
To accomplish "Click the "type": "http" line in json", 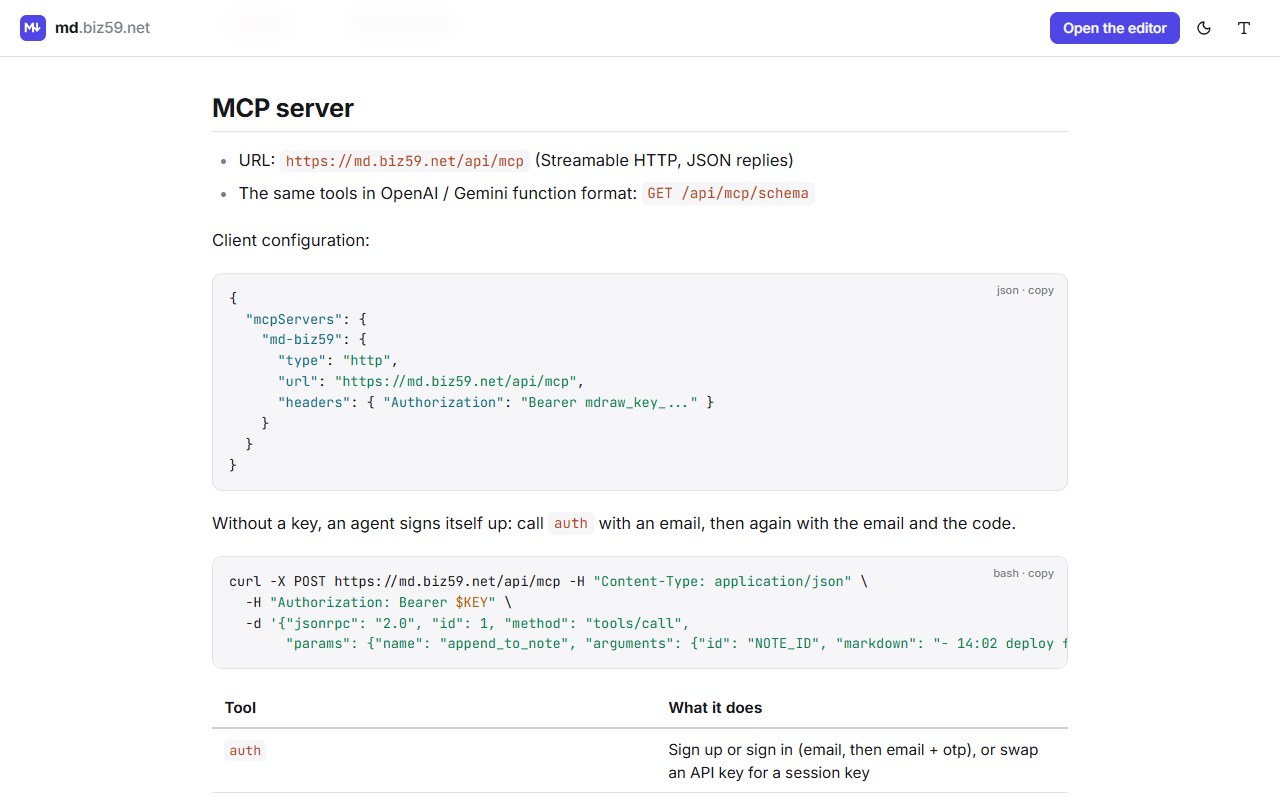I will pos(338,360).
